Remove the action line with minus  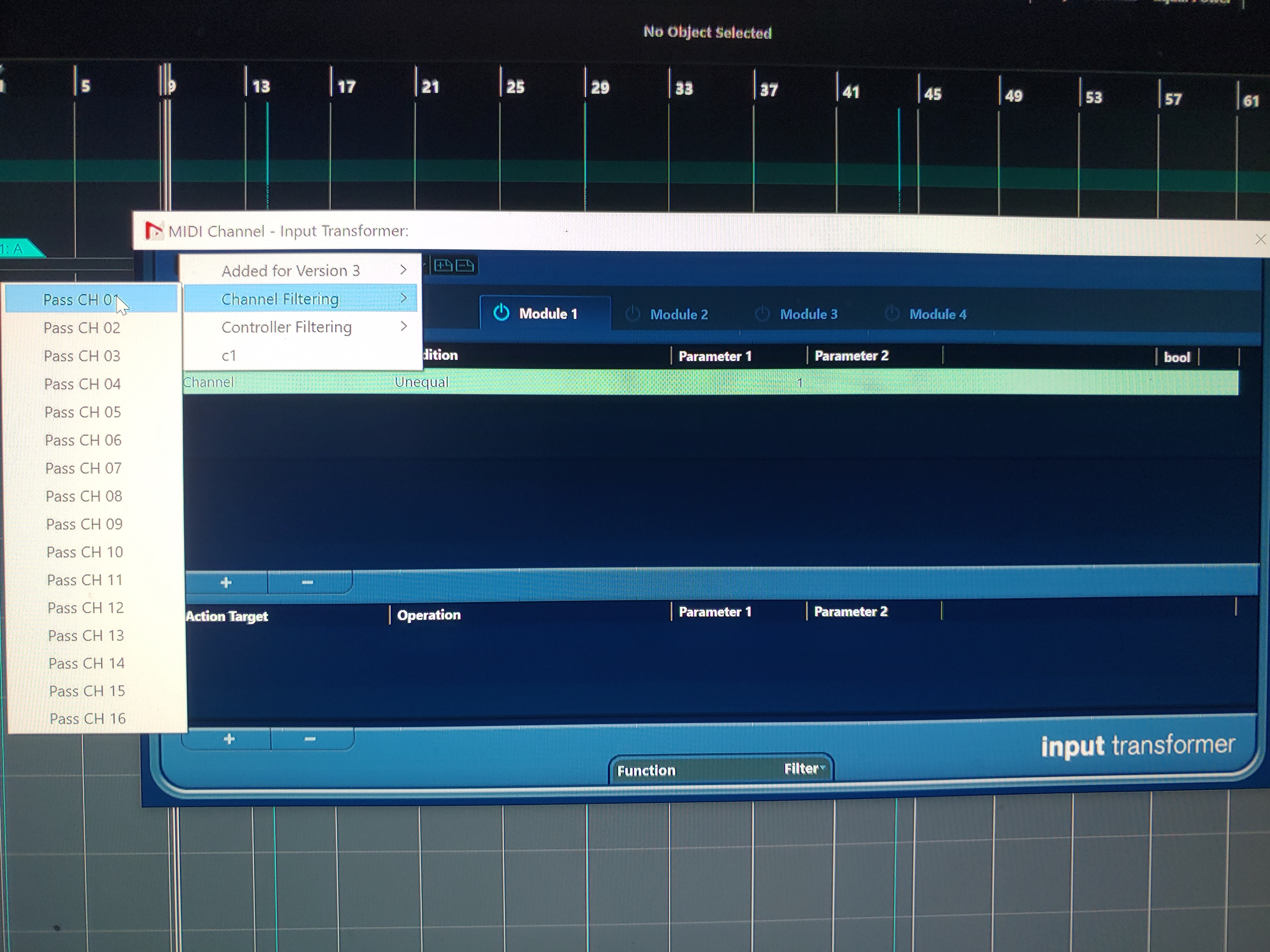click(310, 739)
